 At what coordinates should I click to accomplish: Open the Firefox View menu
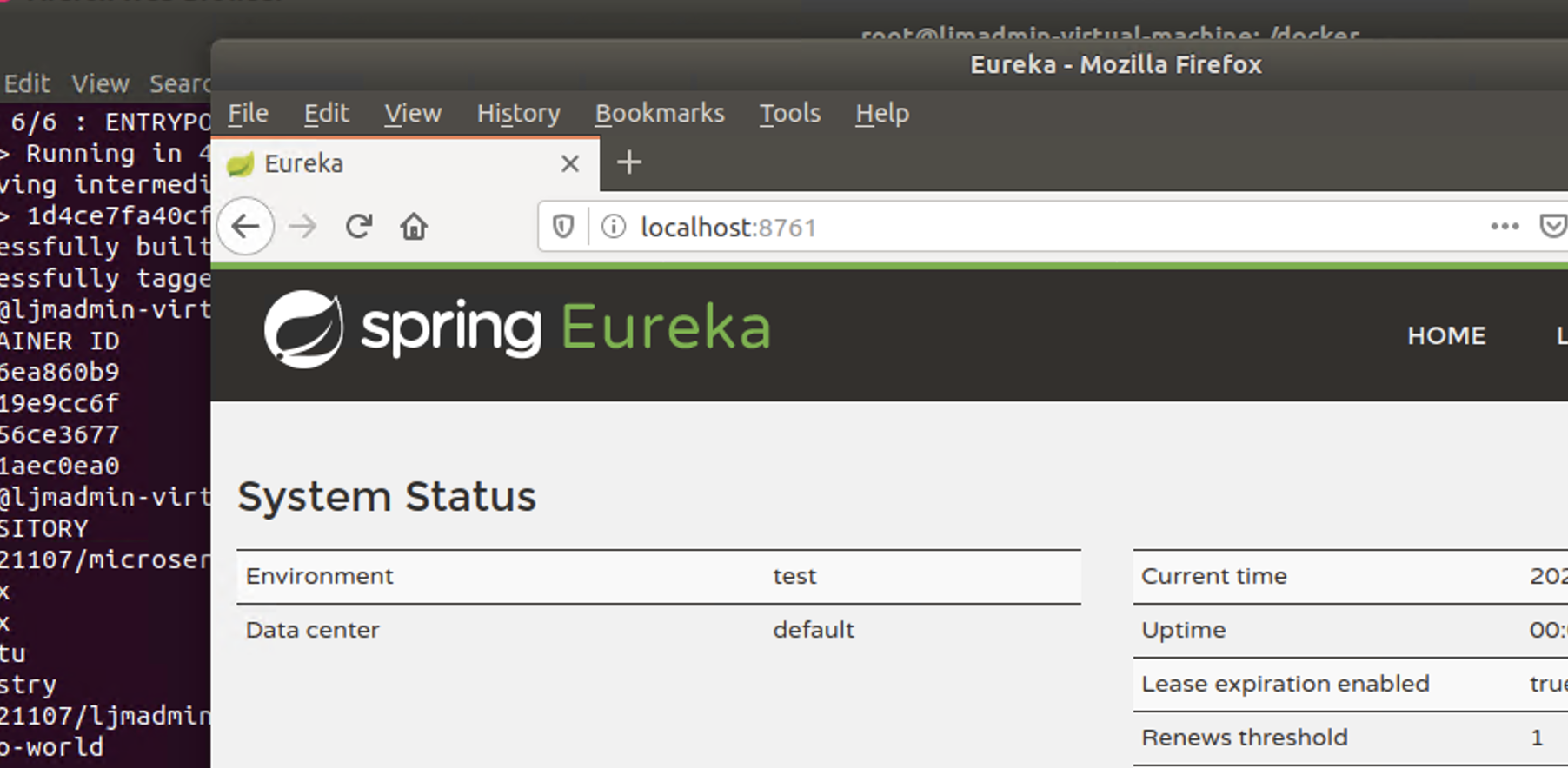(413, 113)
